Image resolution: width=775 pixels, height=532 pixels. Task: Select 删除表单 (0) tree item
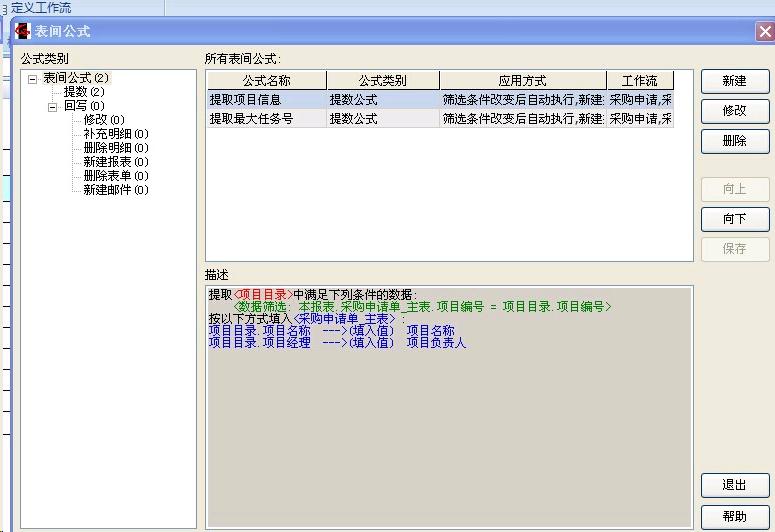(116, 176)
